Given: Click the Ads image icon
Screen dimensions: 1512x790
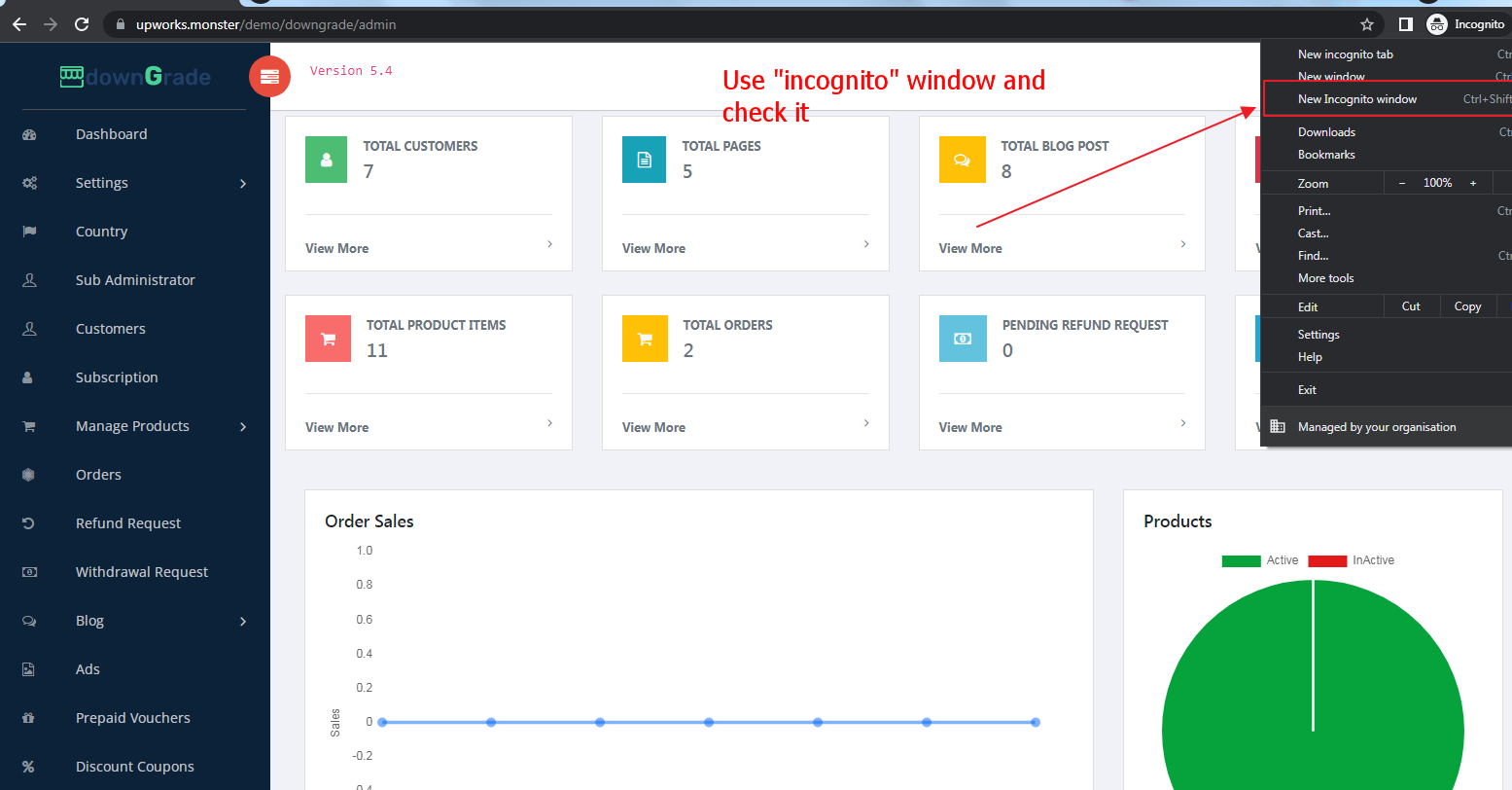Looking at the screenshot, I should (28, 669).
